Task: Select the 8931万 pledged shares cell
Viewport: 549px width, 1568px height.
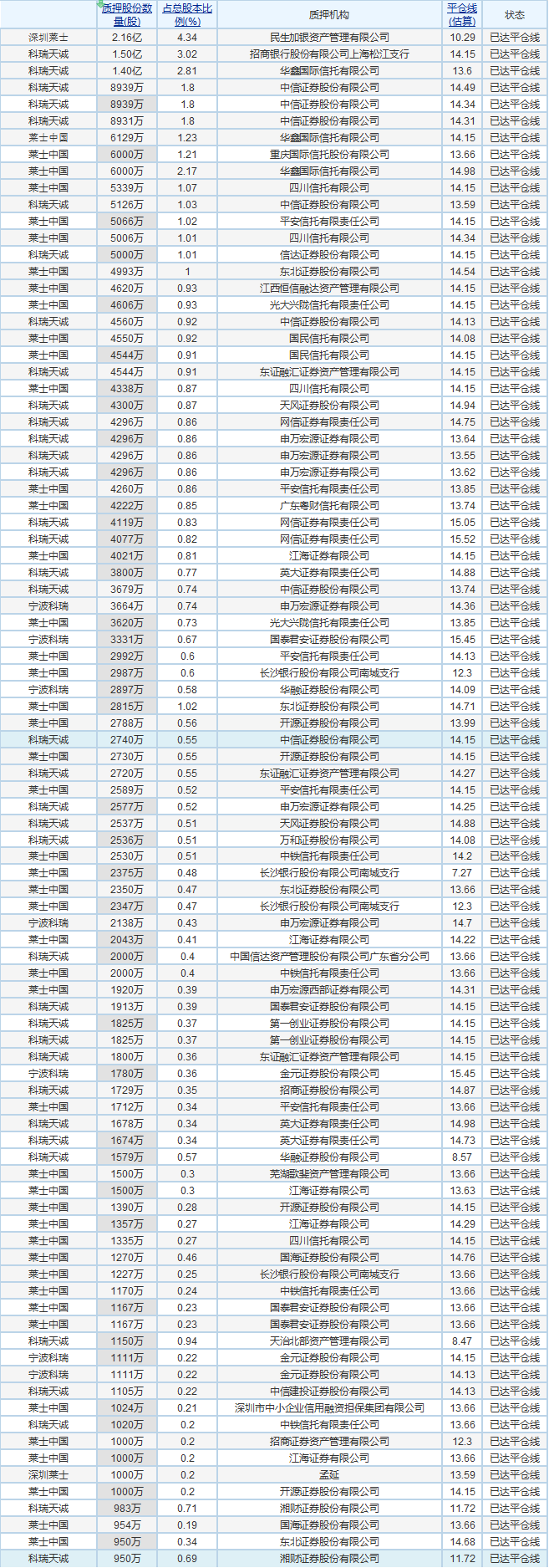Action: click(127, 121)
